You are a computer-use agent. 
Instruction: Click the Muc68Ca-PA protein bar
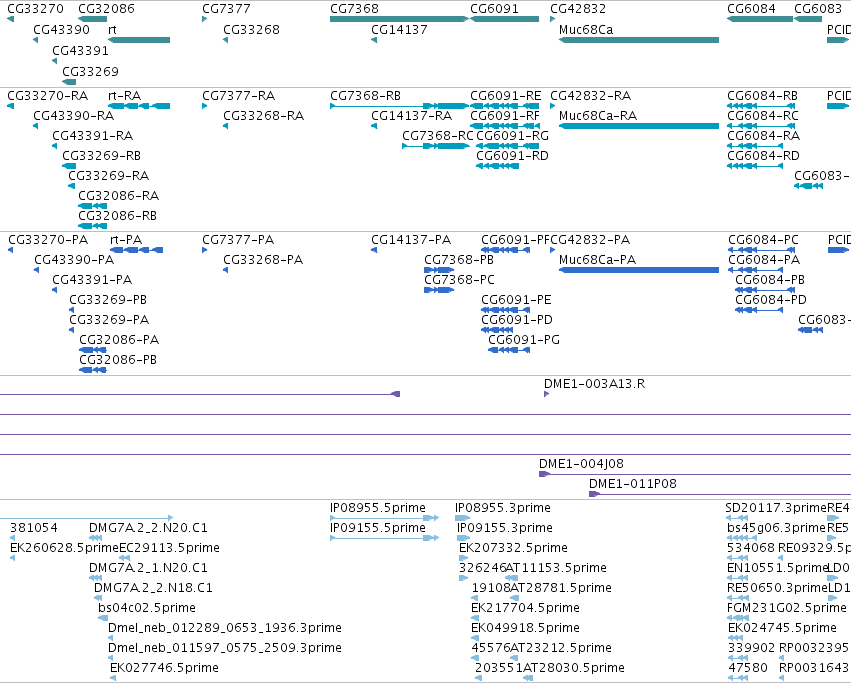pos(639,270)
